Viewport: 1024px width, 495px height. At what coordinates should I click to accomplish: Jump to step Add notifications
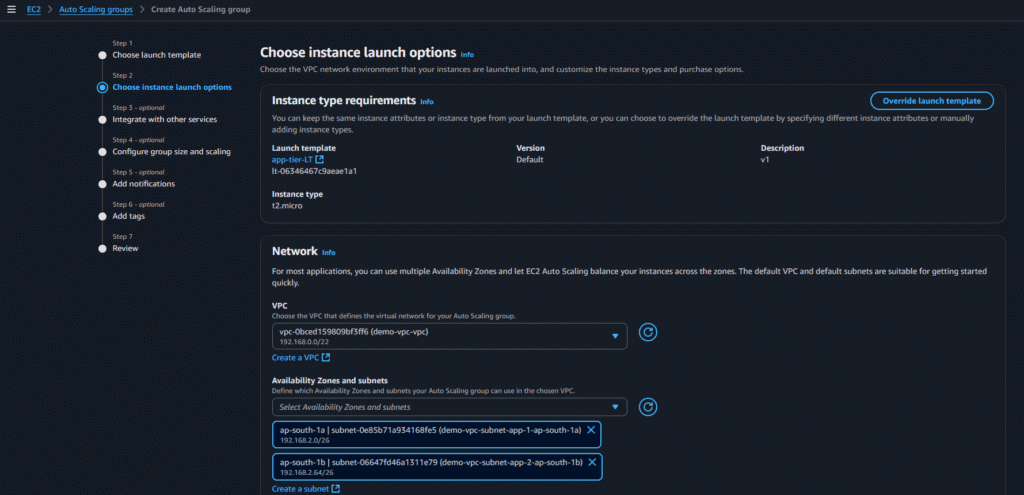coord(144,184)
